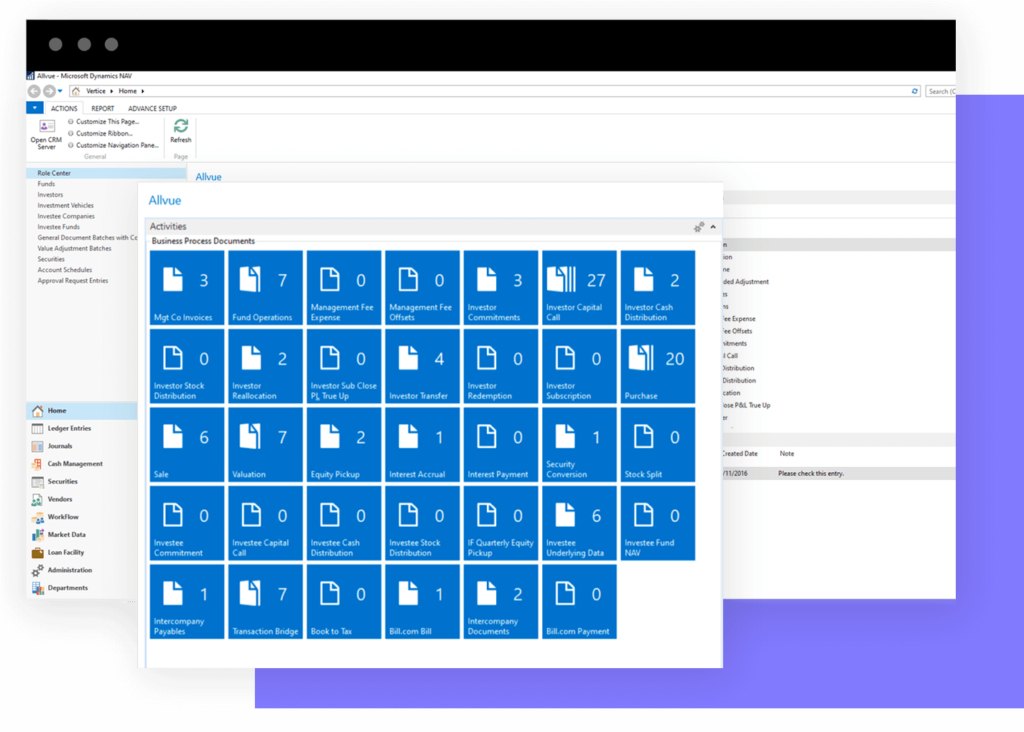Open Management Fee Expense tile
Screen dimensions: 1024x732
click(344, 287)
